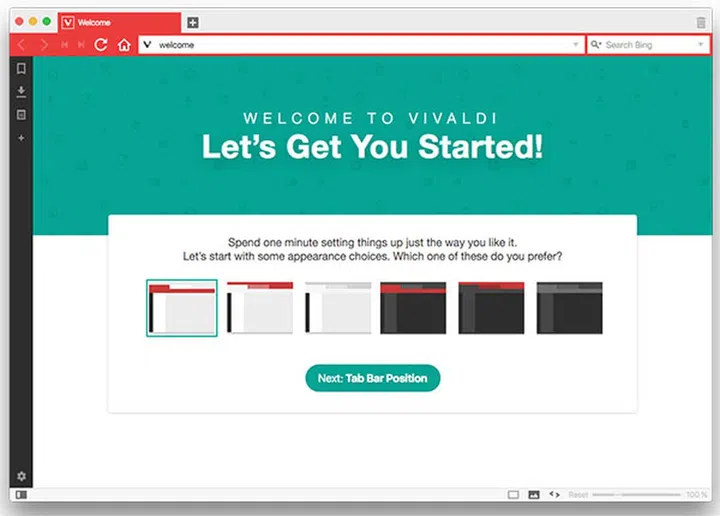Open search engine selector magnifier
The width and height of the screenshot is (720, 516).
click(596, 45)
